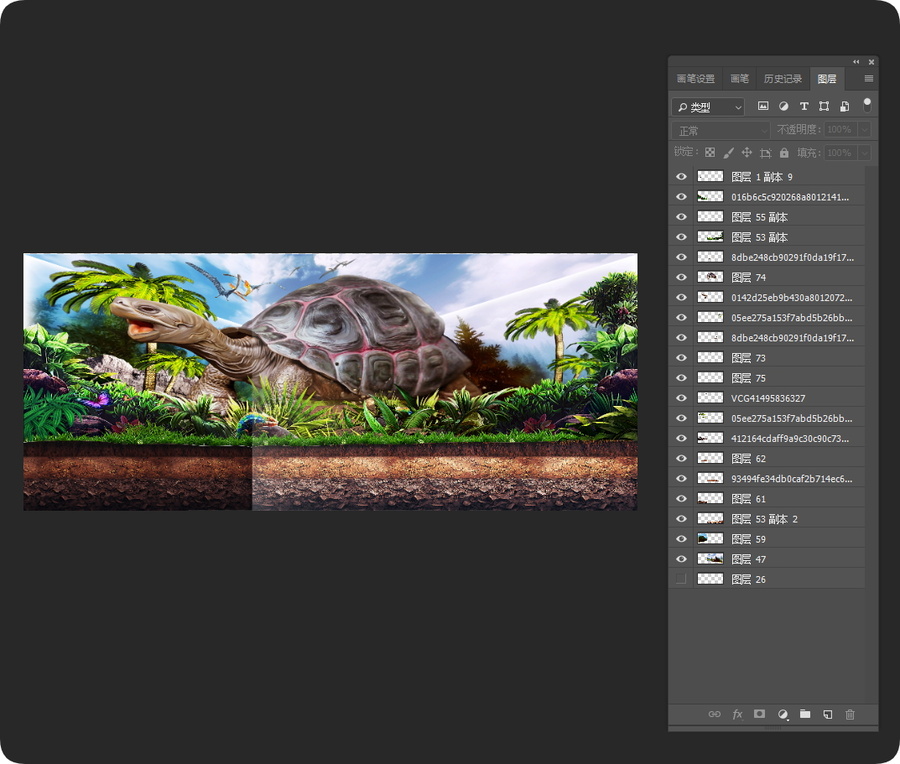Switch to the 画笔 tab
900x764 pixels.
pyautogui.click(x=739, y=79)
